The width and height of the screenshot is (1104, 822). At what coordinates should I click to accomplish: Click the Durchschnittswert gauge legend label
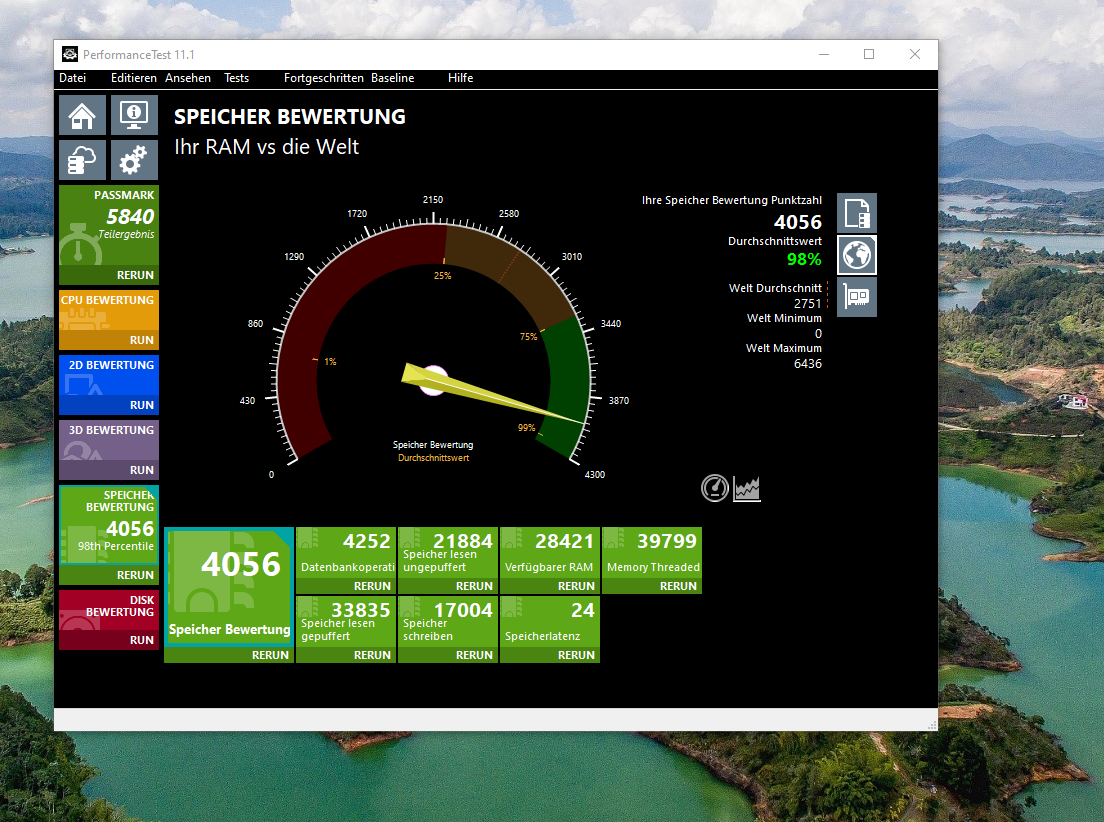coord(433,458)
